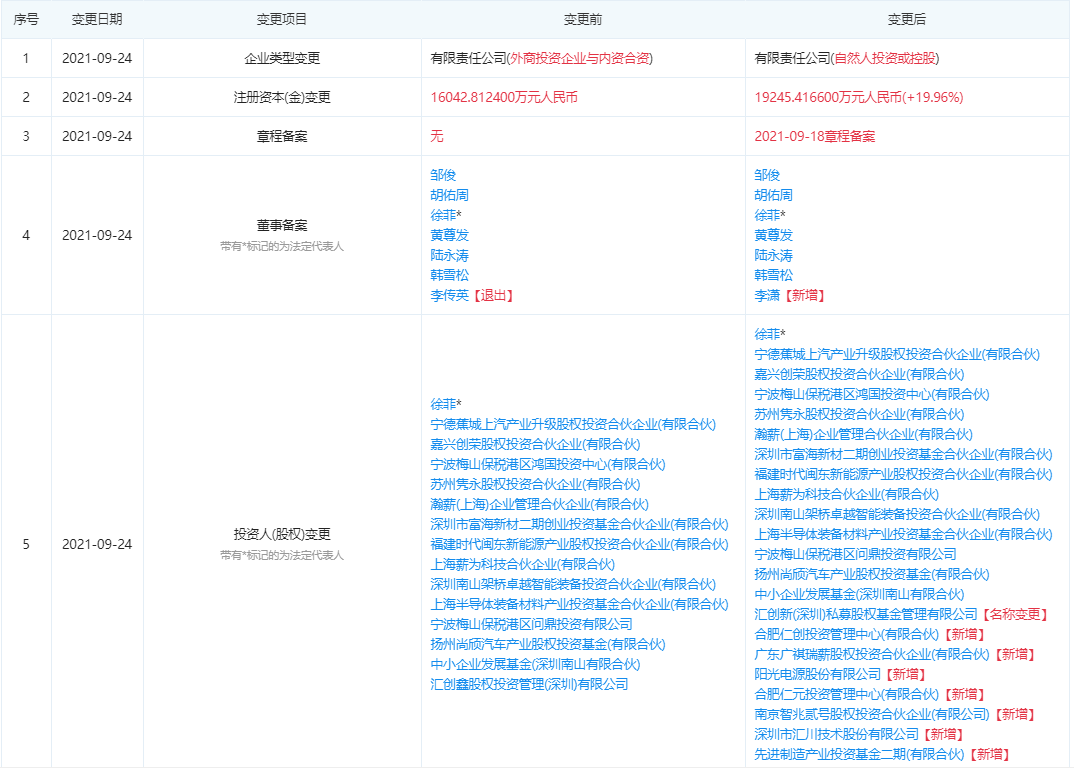
Task: Open 扬州尚颀汽车产业股权投资基金 link under 变更后
Action: (x=872, y=574)
